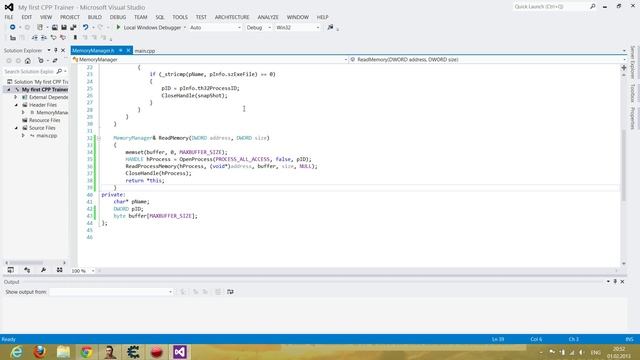This screenshot has height=360, width=640.
Task: Close the Solution Explorer panel
Action: pyautogui.click(x=63, y=50)
